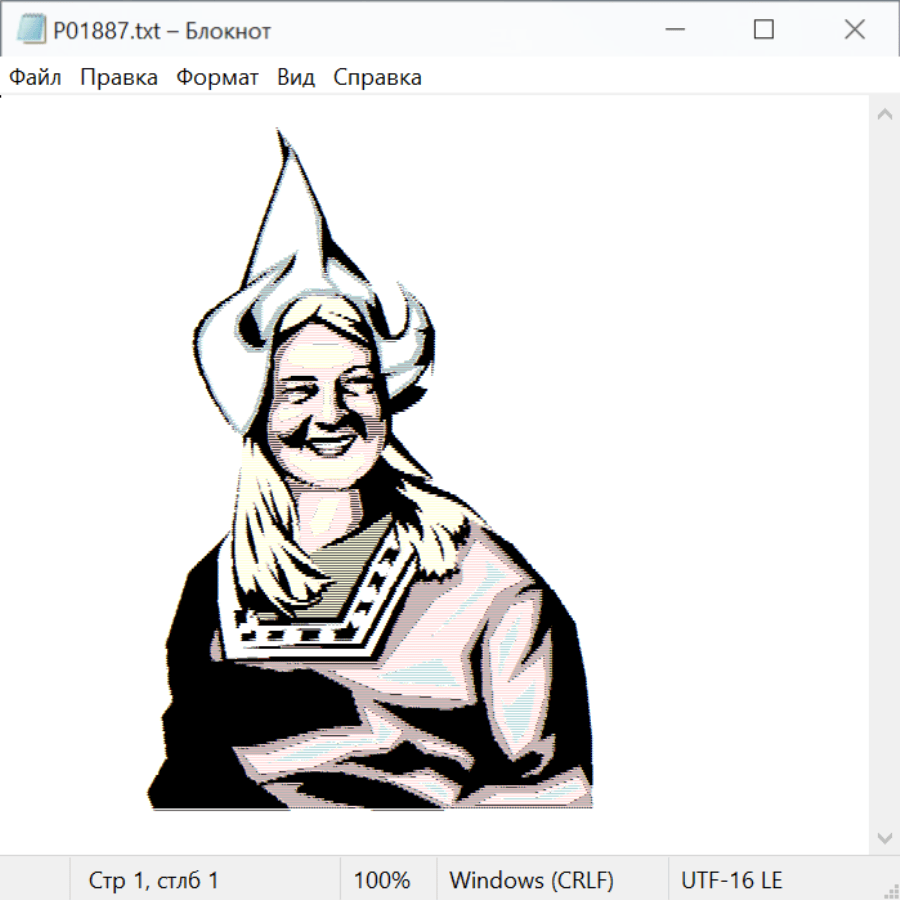This screenshot has height=900, width=900.
Task: Minimize the Блокнот window
Action: 674,30
